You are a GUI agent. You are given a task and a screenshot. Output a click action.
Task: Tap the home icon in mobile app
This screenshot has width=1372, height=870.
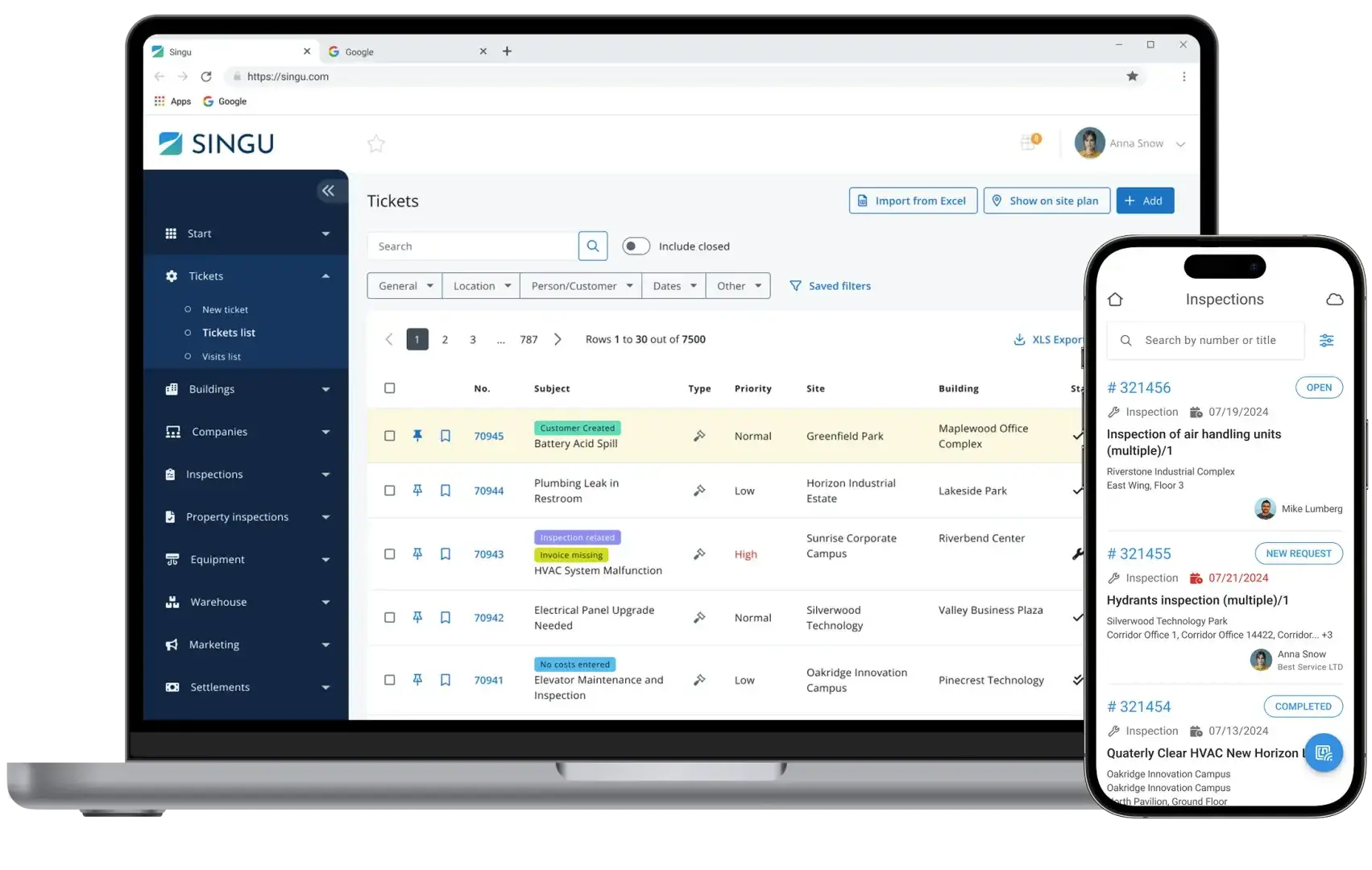(x=1115, y=300)
